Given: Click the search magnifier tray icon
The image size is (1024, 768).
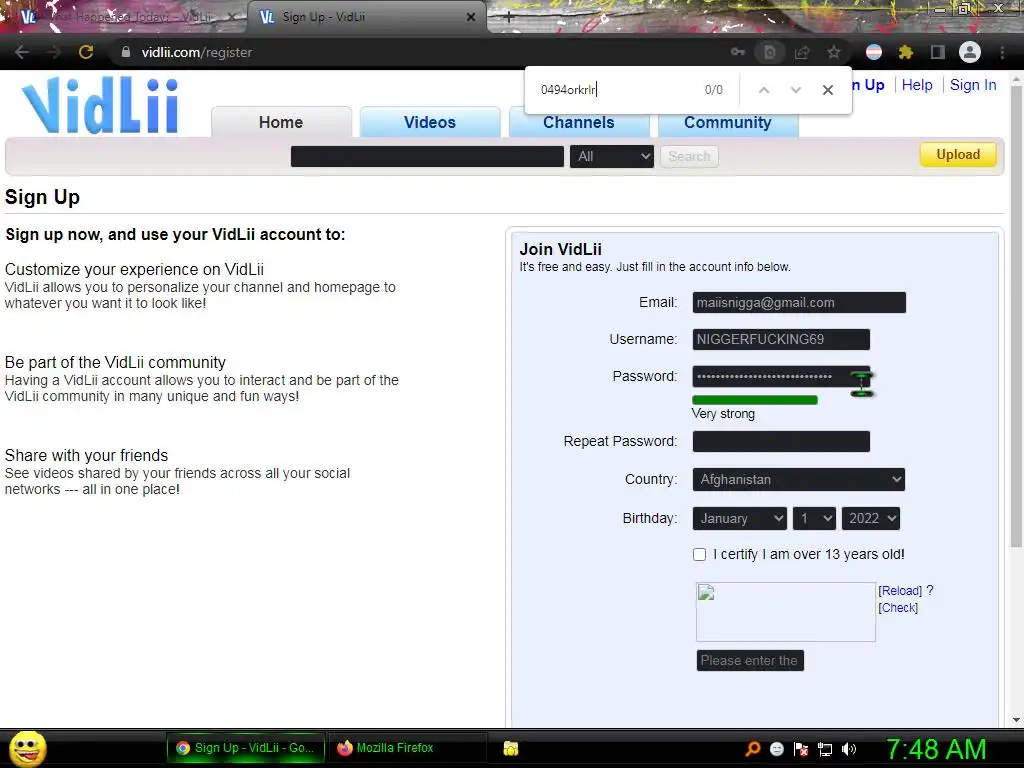Looking at the screenshot, I should point(753,749).
